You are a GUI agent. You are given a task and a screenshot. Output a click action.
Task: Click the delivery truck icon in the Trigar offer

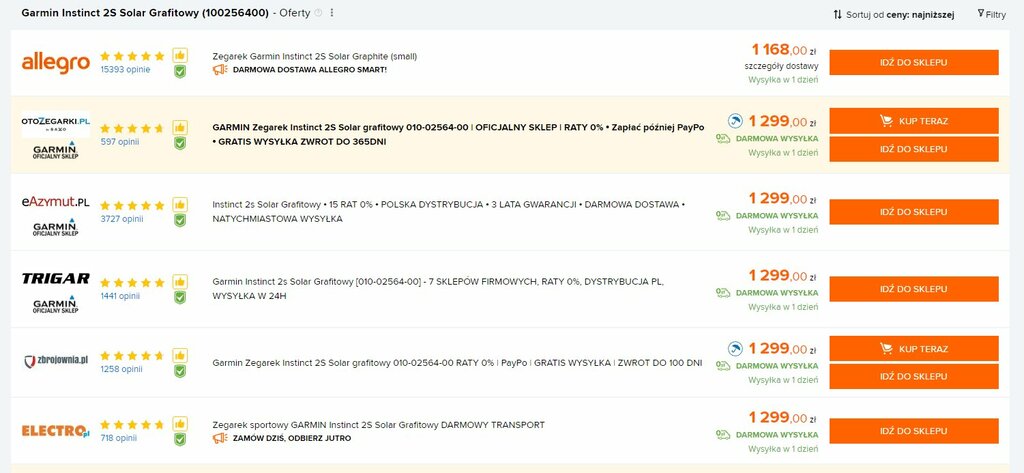click(722, 292)
